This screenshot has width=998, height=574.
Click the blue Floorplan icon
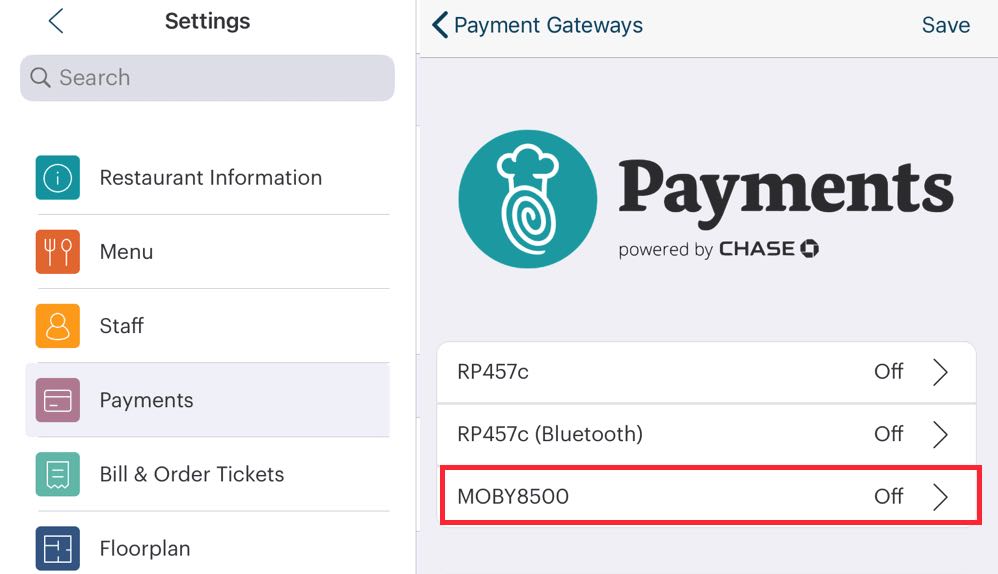click(x=58, y=548)
